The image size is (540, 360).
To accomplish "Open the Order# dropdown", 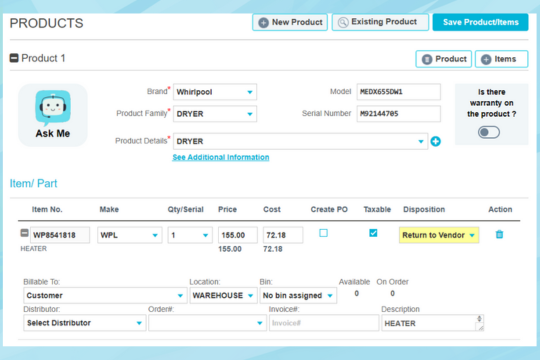I will point(207,323).
